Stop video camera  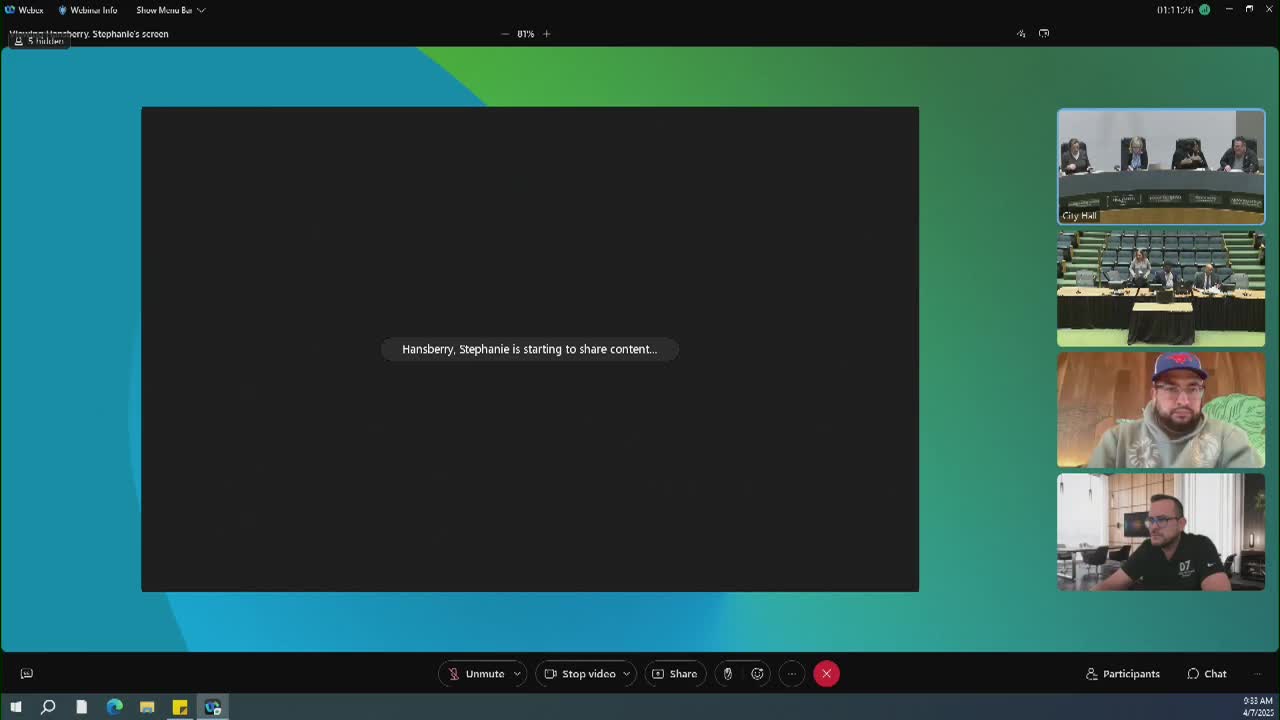coord(580,674)
